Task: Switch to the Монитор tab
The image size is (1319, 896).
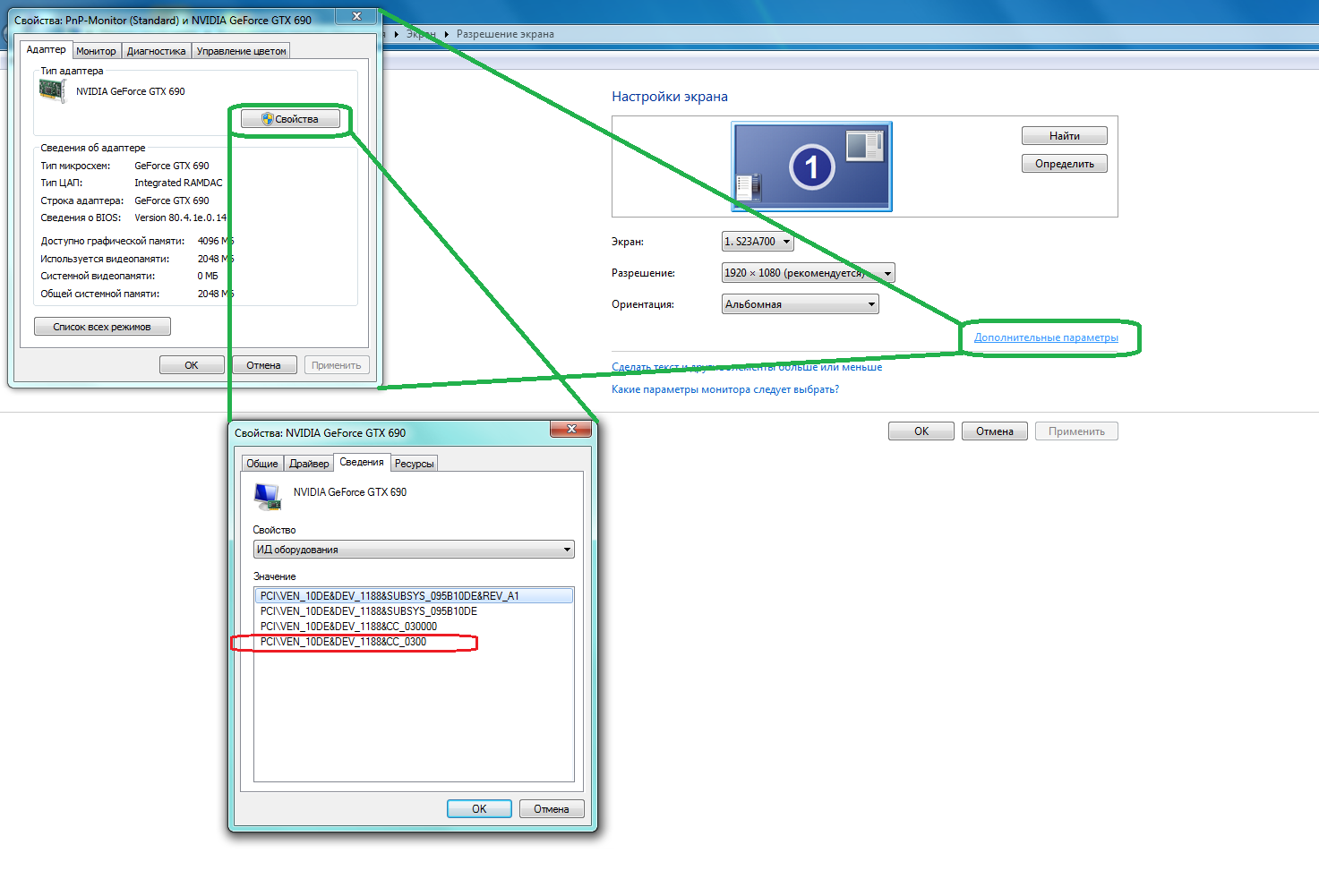Action: pyautogui.click(x=96, y=51)
